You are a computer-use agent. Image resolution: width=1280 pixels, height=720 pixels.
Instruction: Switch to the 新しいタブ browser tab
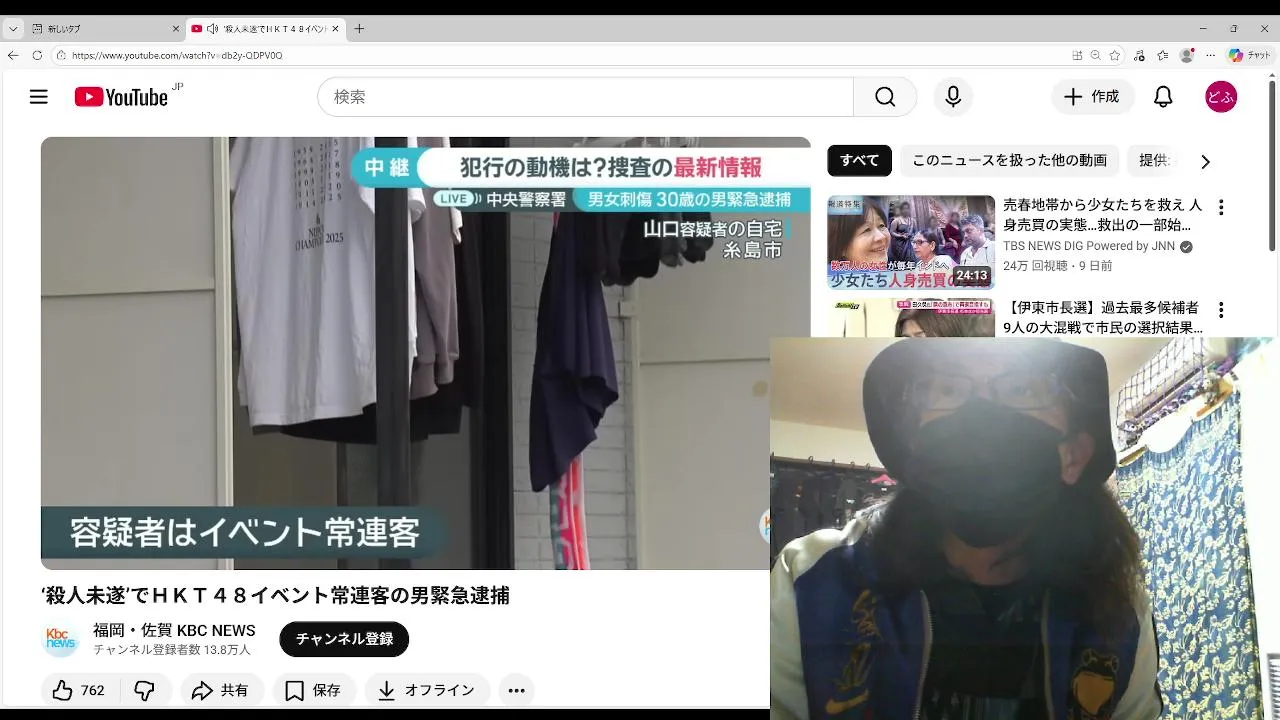pos(105,29)
